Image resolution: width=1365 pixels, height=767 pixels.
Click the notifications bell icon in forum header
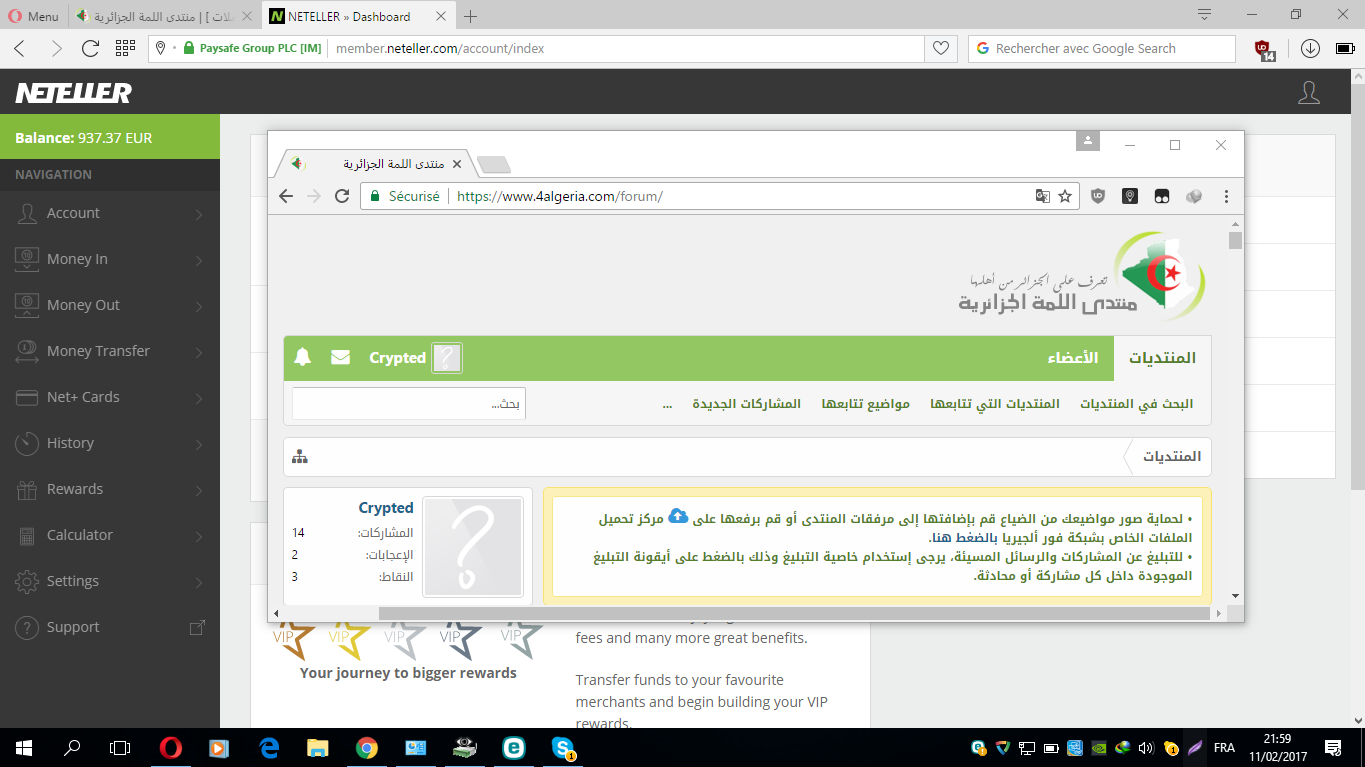303,357
